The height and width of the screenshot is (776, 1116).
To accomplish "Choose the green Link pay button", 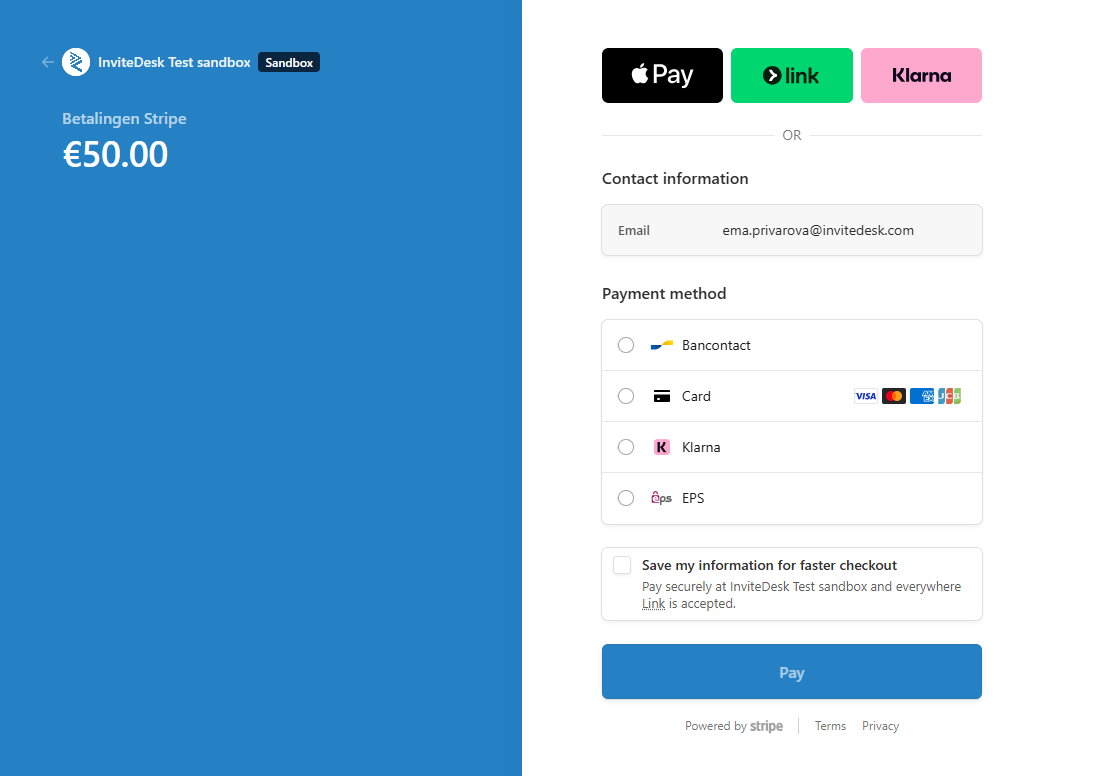I will pyautogui.click(x=791, y=75).
